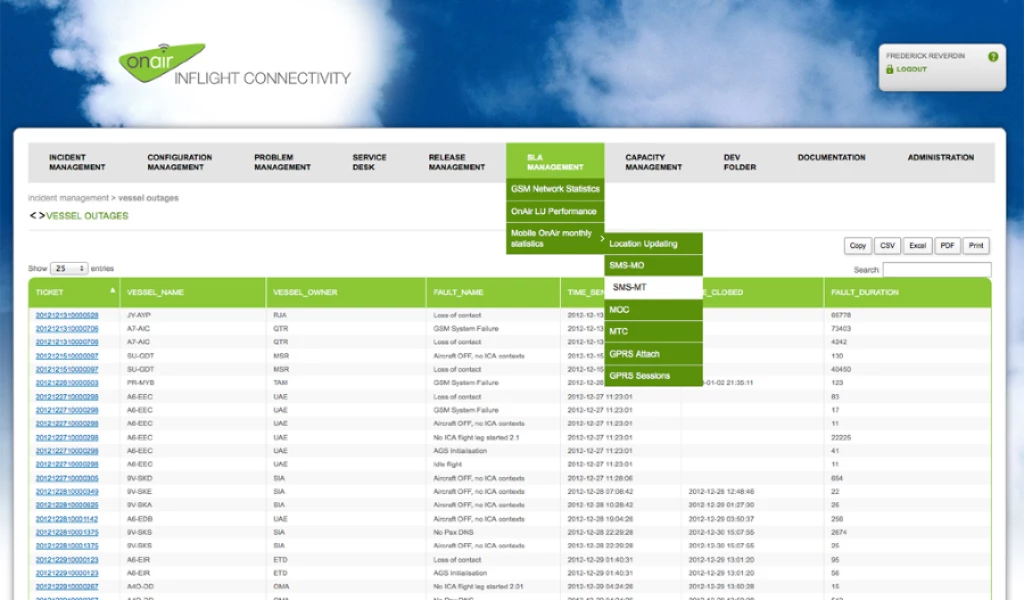Click the green help question mark icon
This screenshot has height=600, width=1024.
click(x=993, y=57)
